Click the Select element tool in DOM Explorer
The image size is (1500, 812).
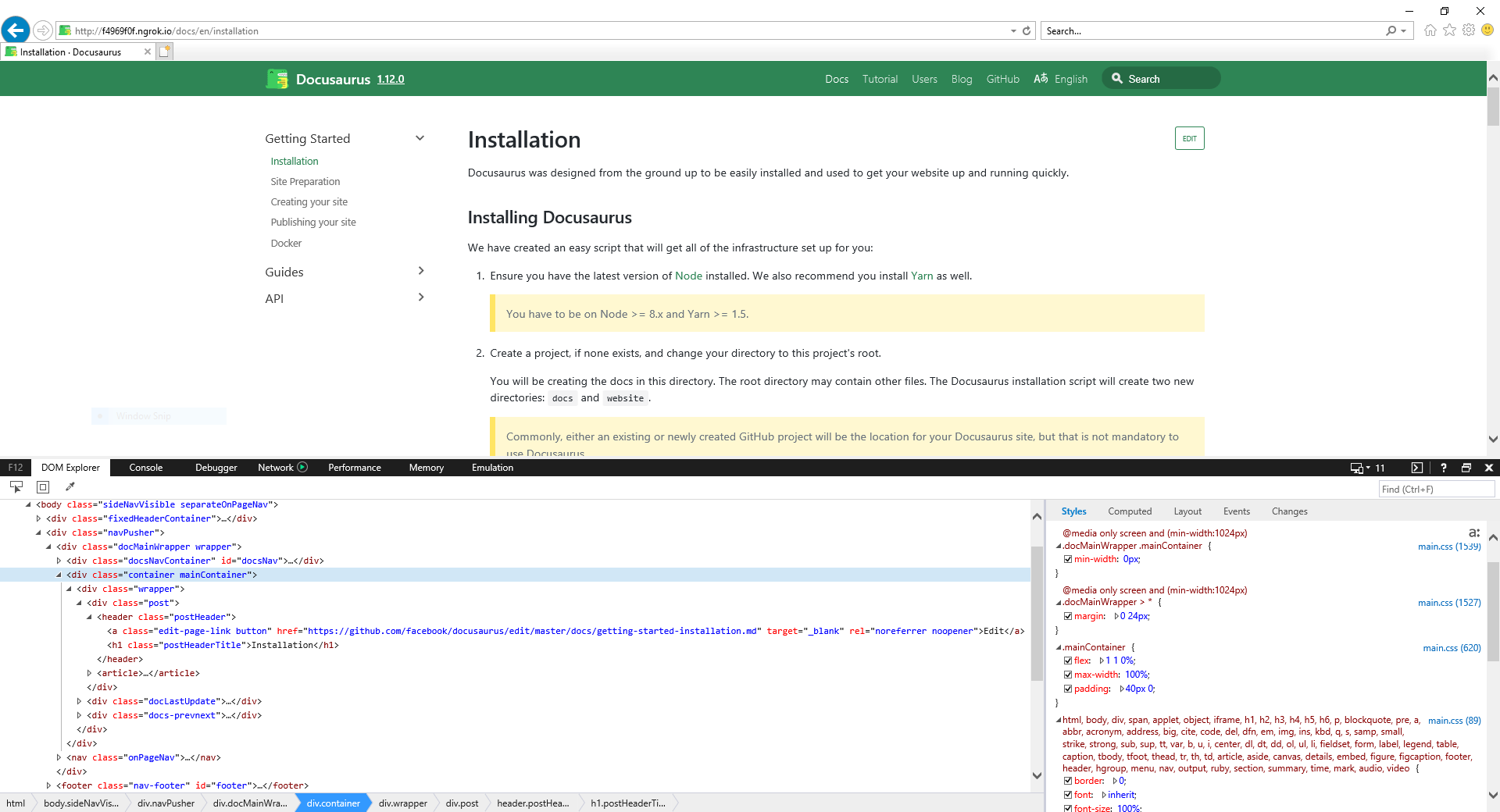click(16, 487)
